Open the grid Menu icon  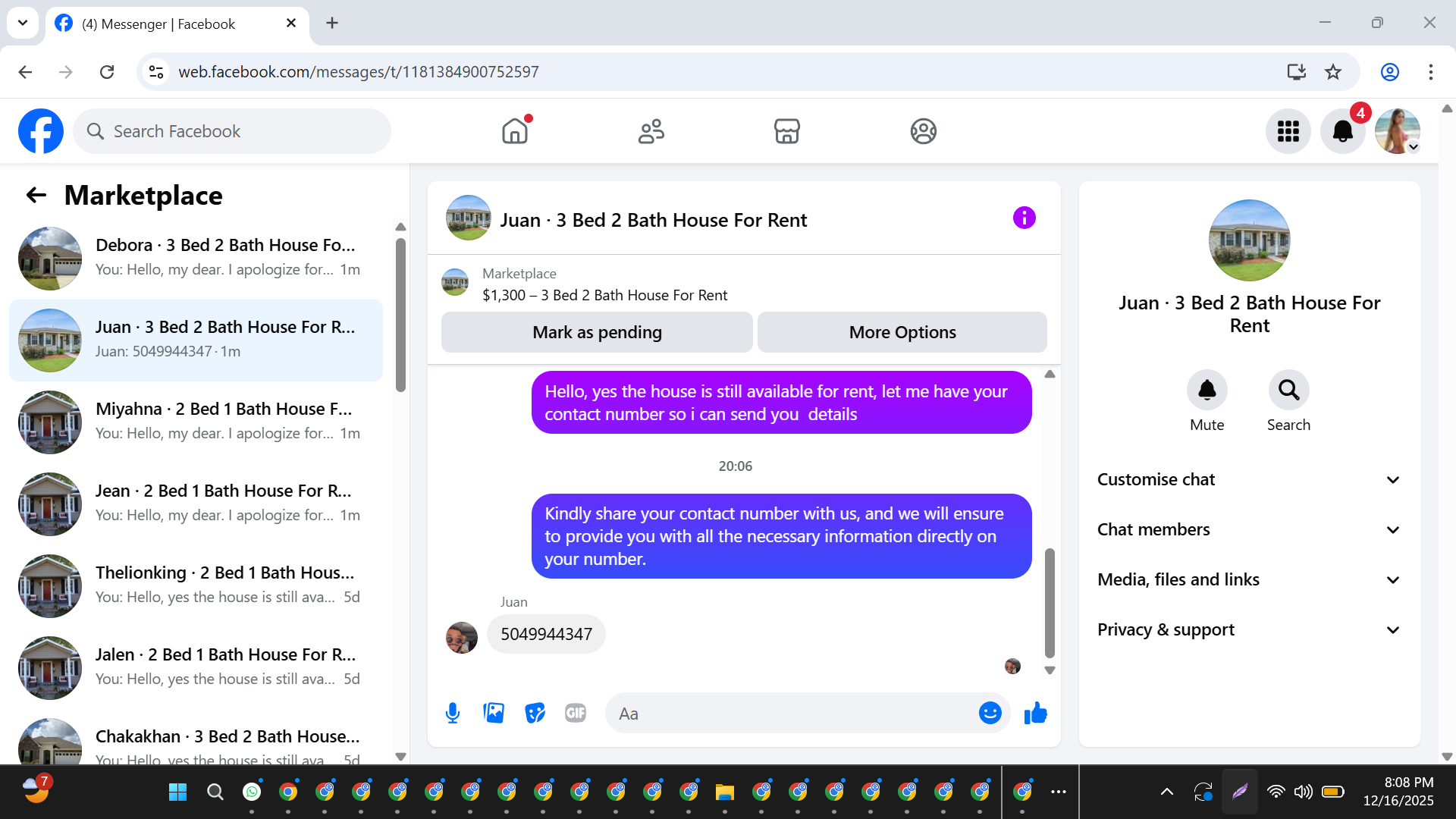(1288, 131)
